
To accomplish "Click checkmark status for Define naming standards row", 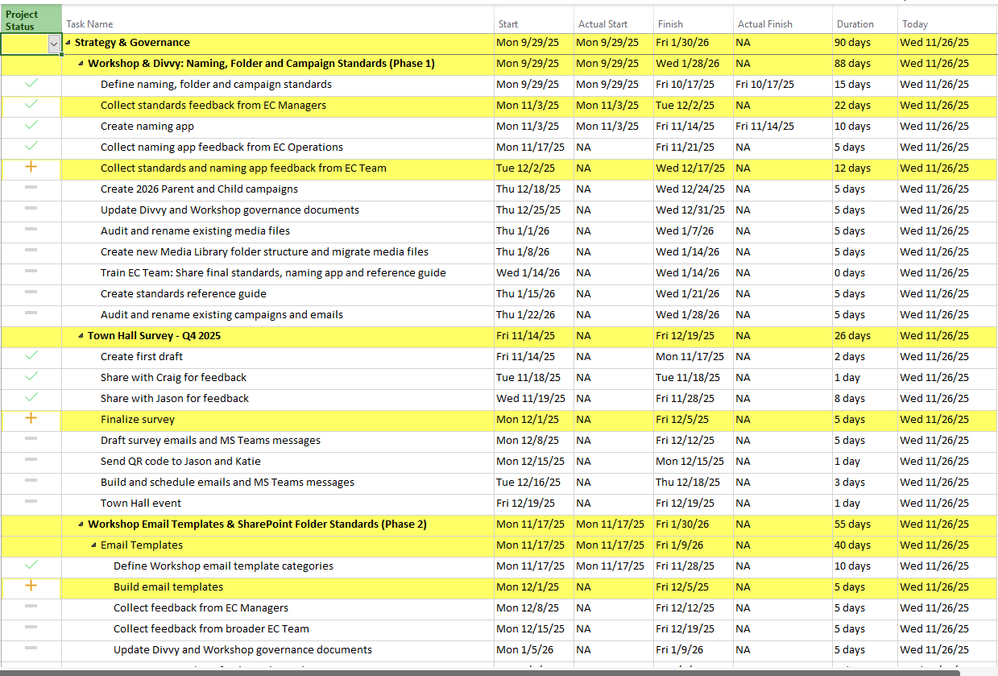I will 31,83.
